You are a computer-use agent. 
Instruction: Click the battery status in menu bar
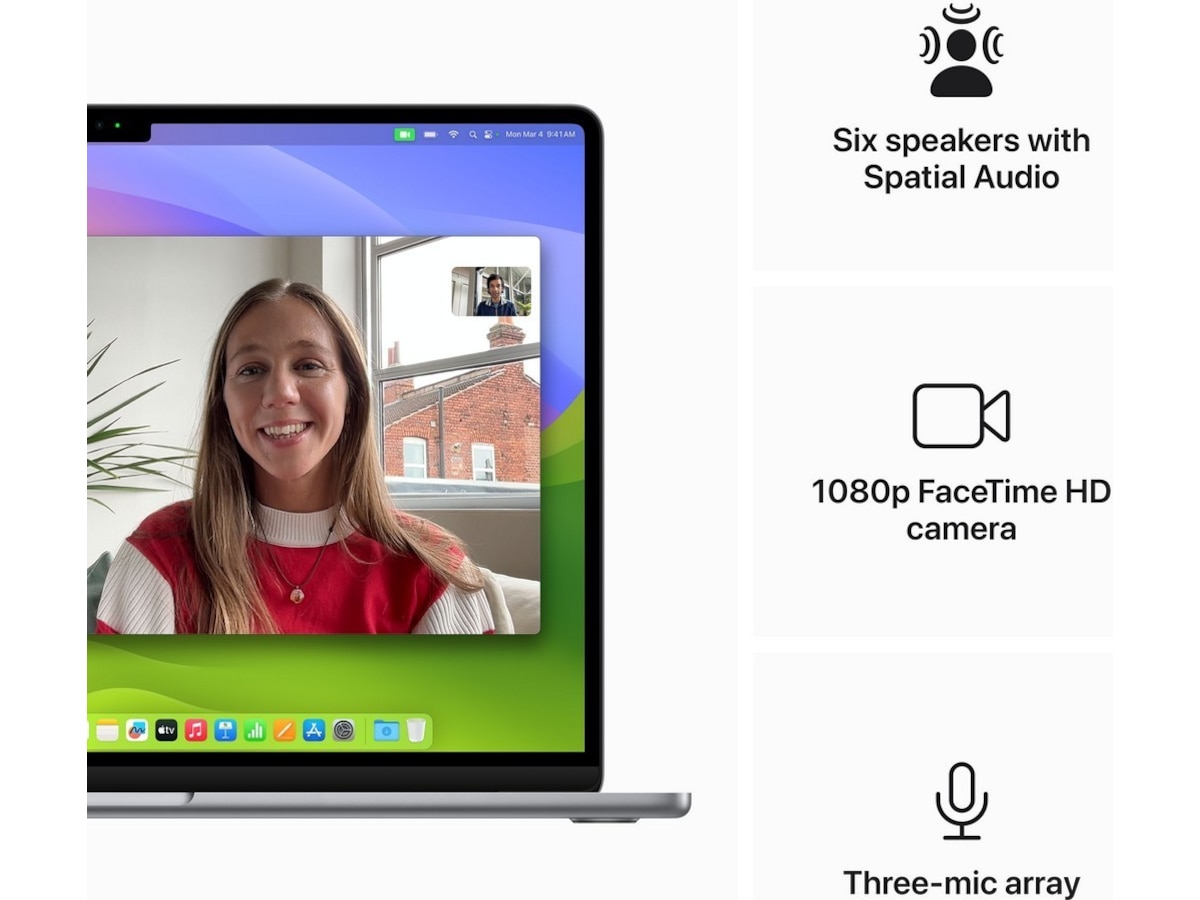click(x=430, y=134)
